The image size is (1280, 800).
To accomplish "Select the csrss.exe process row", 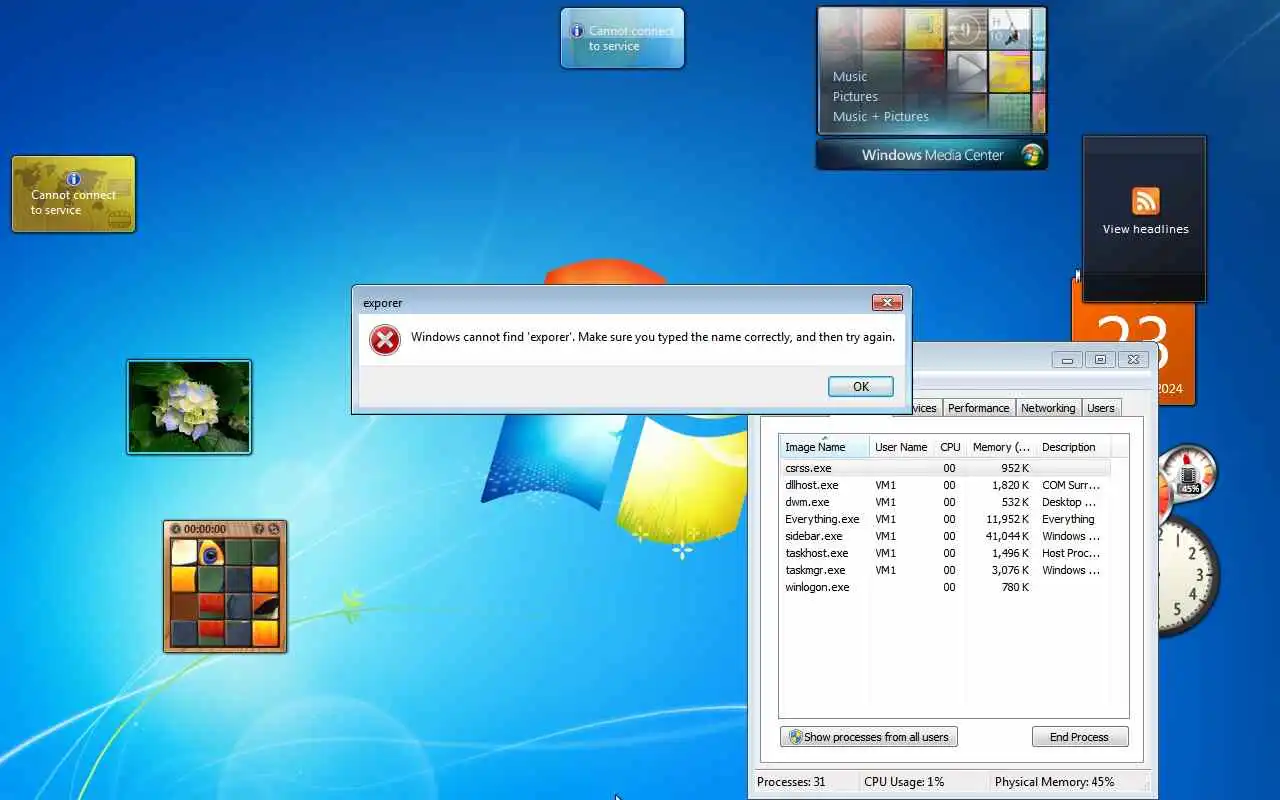I will point(944,468).
